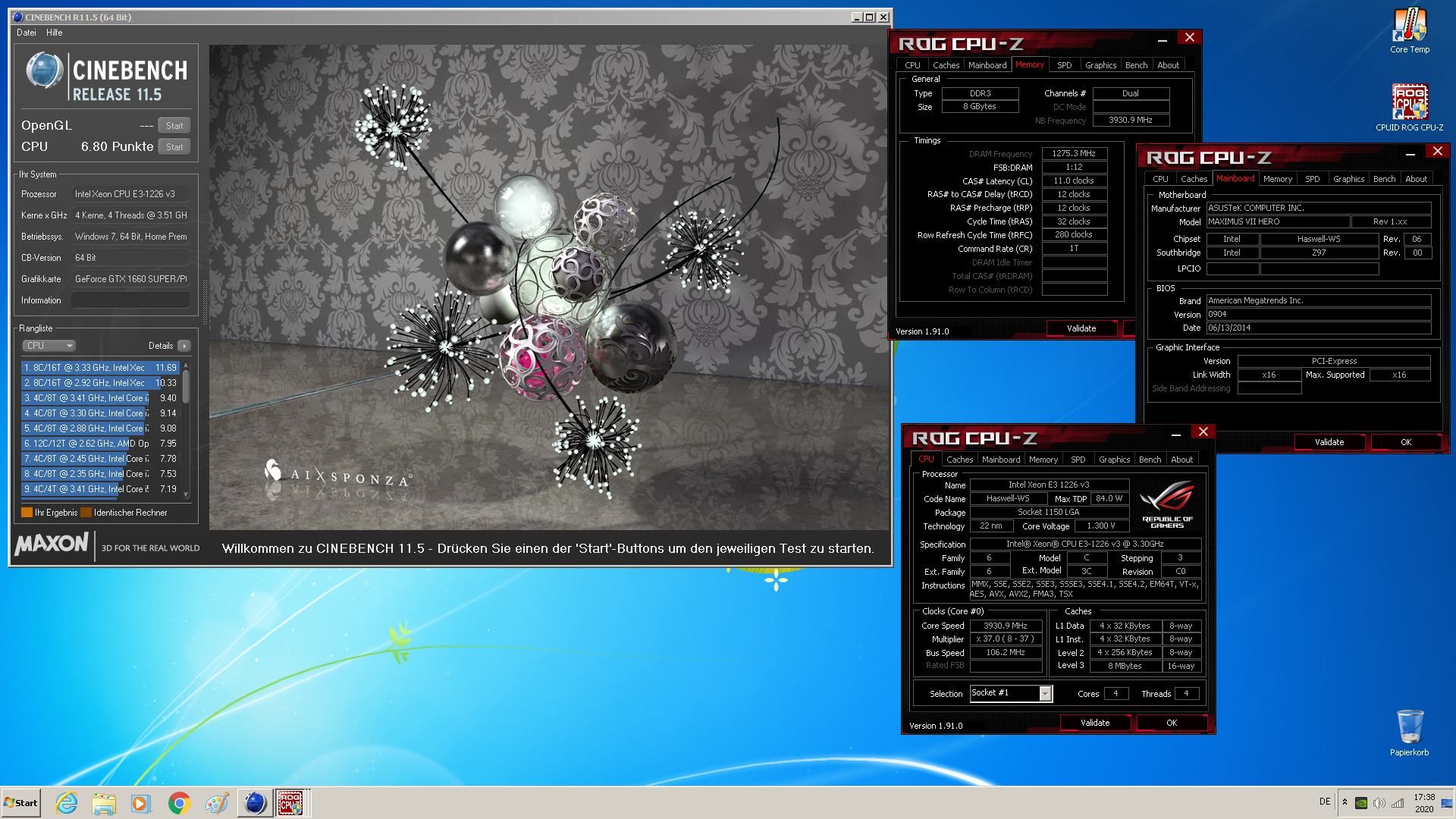Select ranking row 1 8C/16T 3.33 GHz
The width and height of the screenshot is (1456, 819).
(x=100, y=368)
